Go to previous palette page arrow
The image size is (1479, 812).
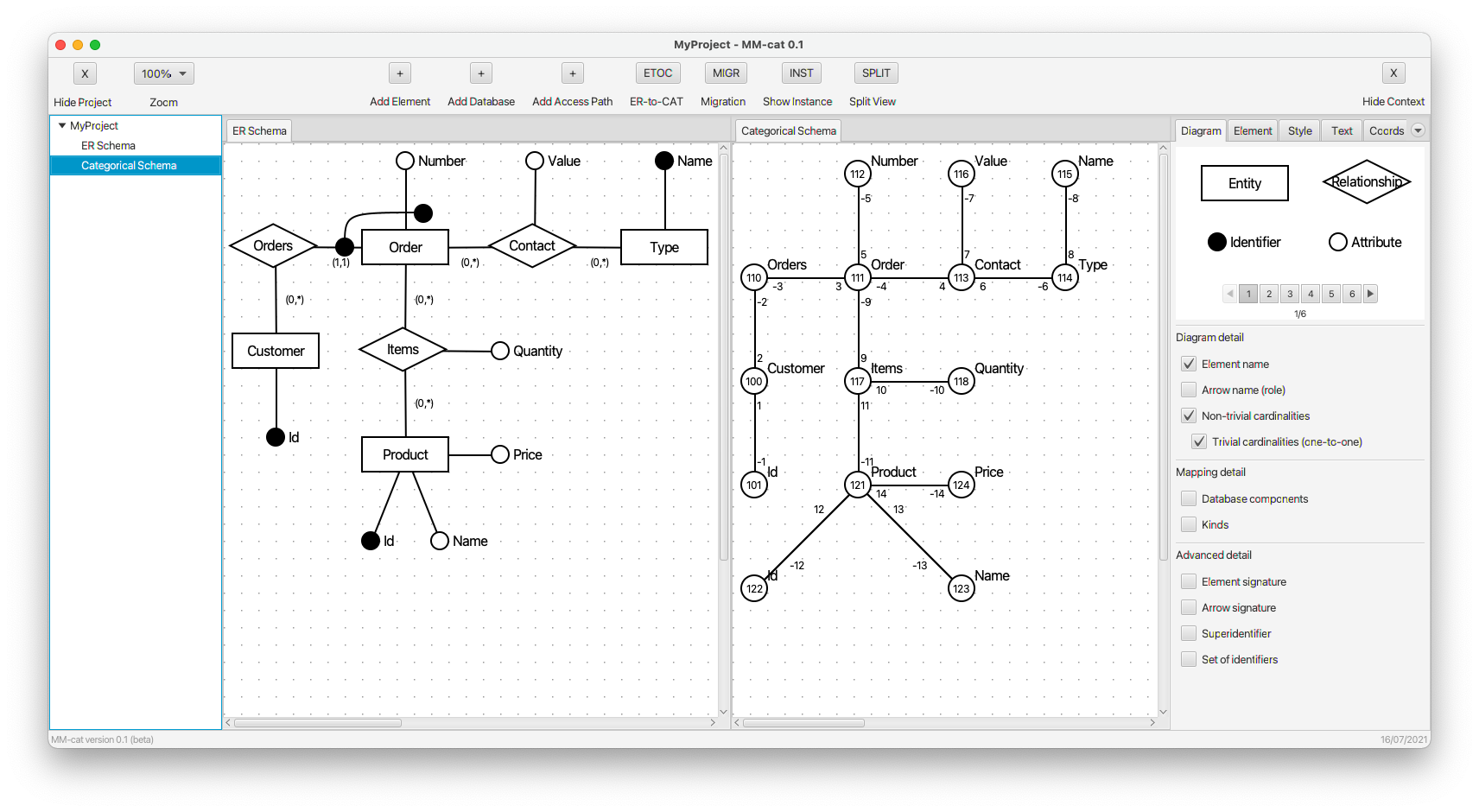pyautogui.click(x=1229, y=294)
